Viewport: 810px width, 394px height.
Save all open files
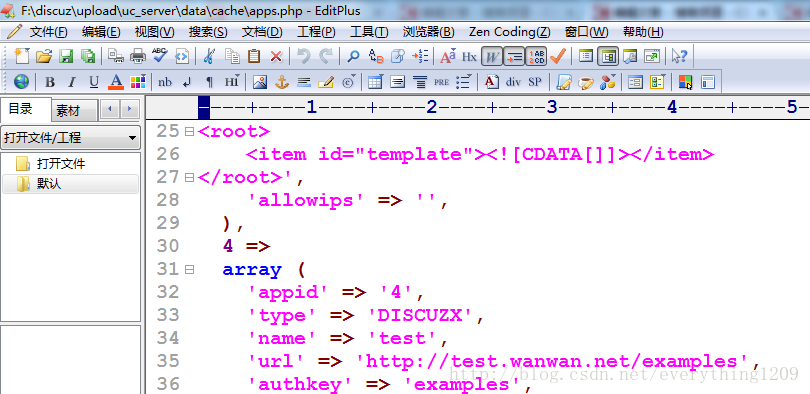point(88,56)
